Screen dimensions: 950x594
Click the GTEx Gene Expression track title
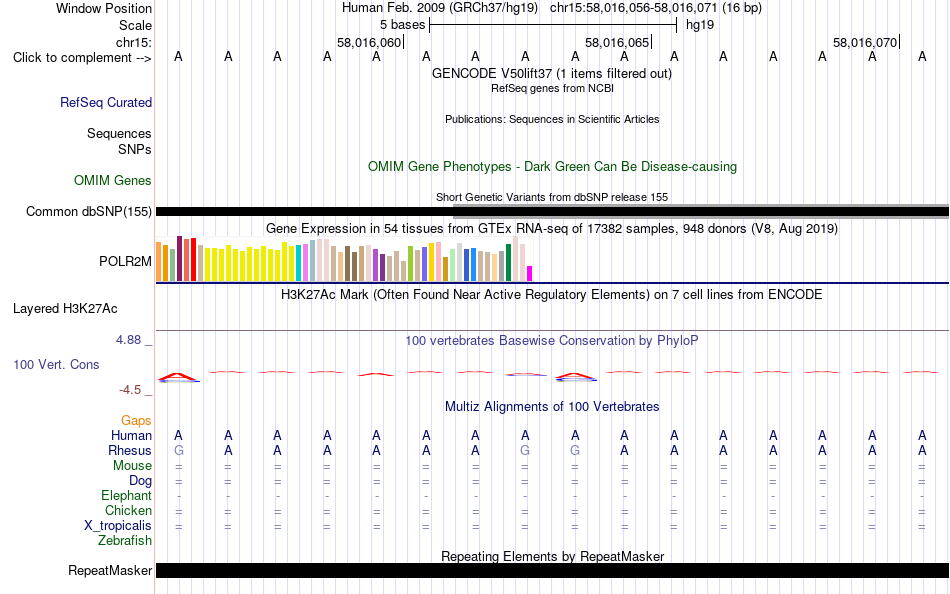[552, 229]
